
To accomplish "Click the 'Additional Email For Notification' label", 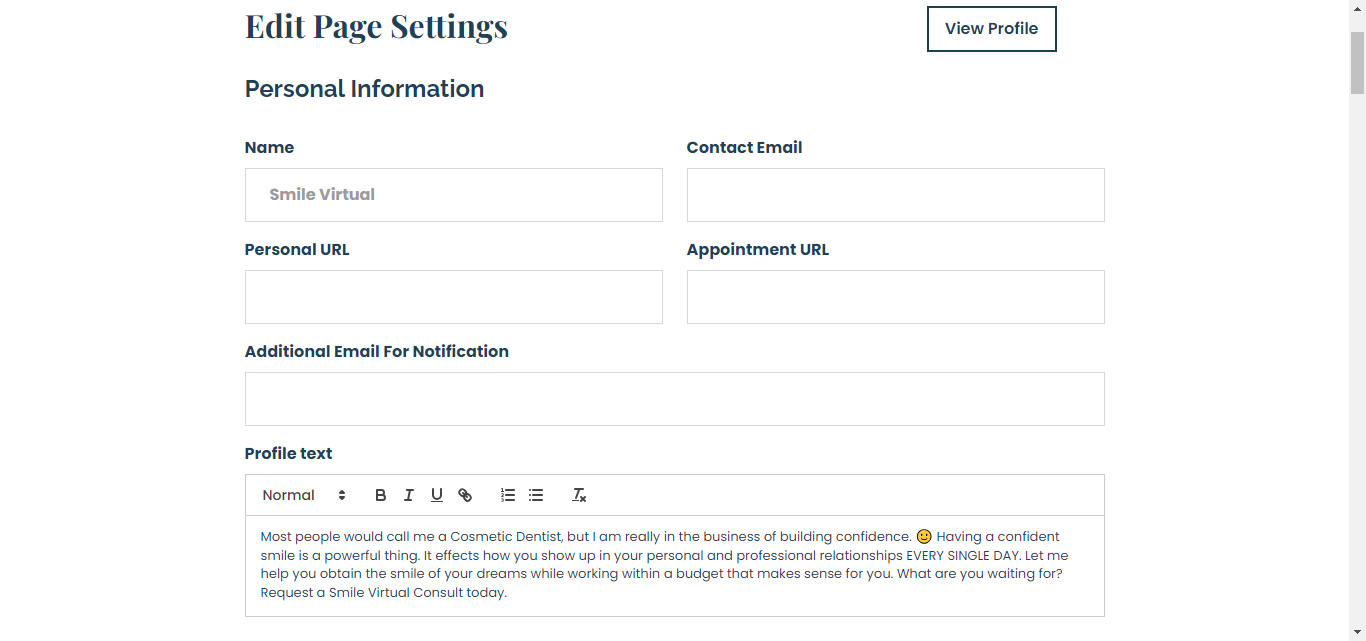I will tap(377, 351).
